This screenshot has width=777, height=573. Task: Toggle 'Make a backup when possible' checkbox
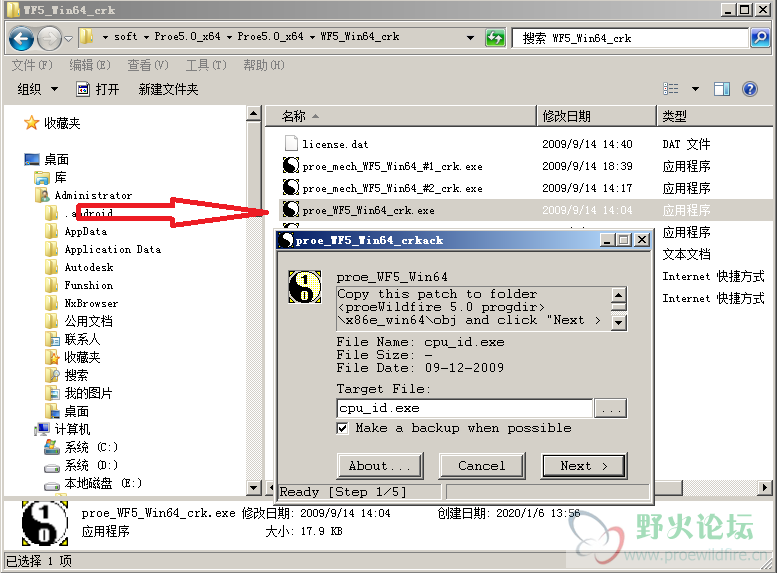342,428
